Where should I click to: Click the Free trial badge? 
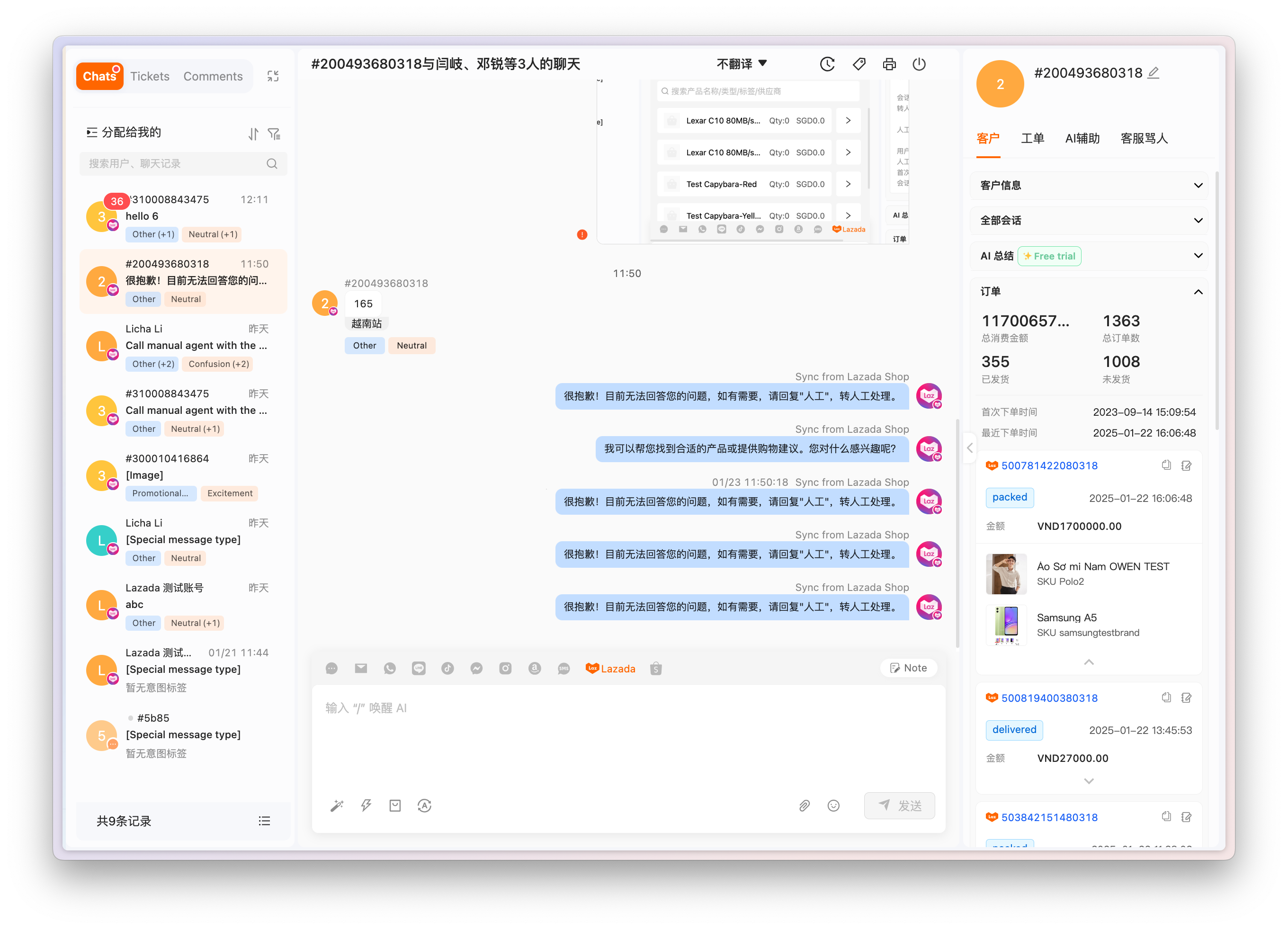point(1049,256)
